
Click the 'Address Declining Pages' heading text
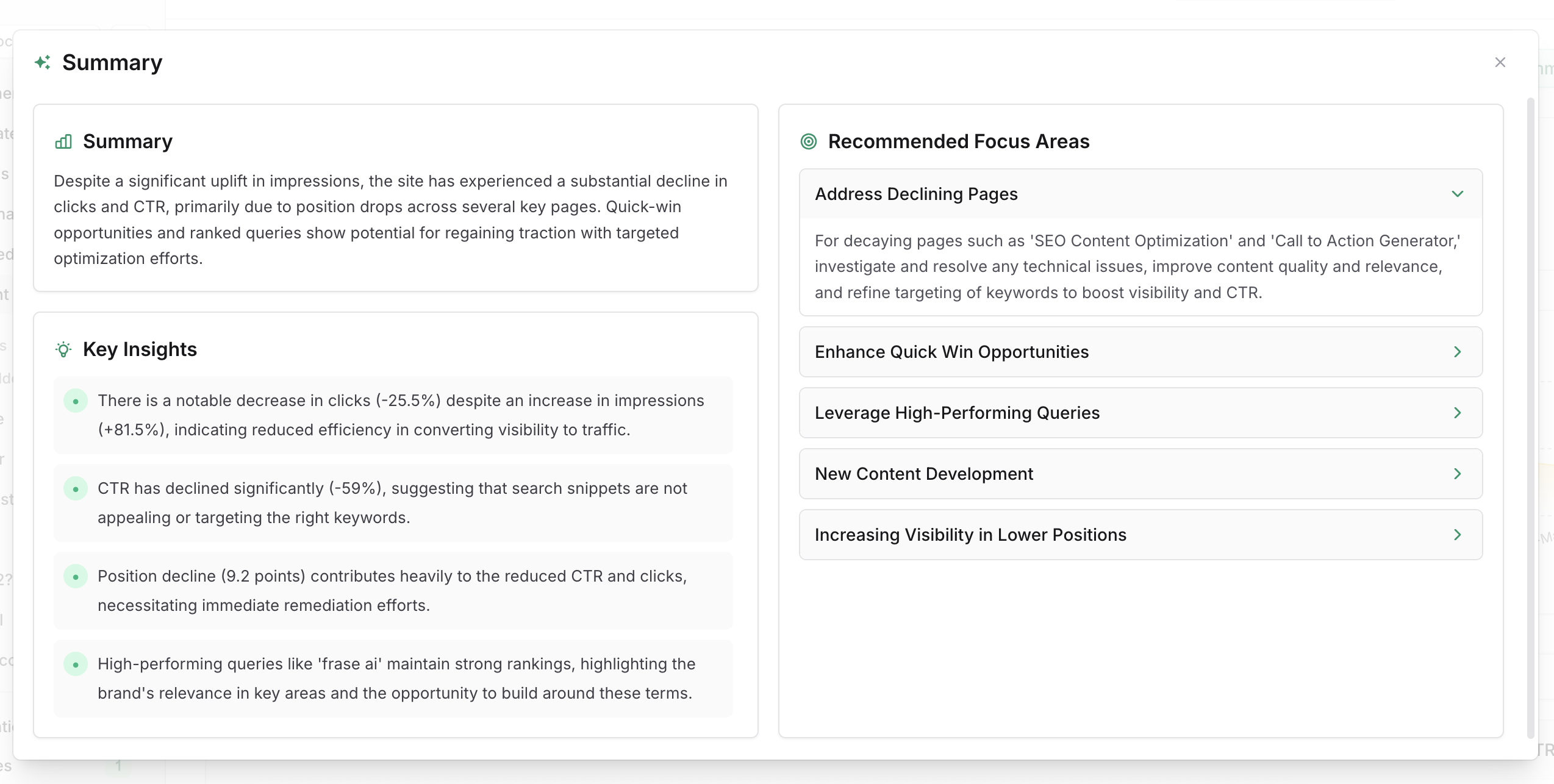(x=916, y=194)
